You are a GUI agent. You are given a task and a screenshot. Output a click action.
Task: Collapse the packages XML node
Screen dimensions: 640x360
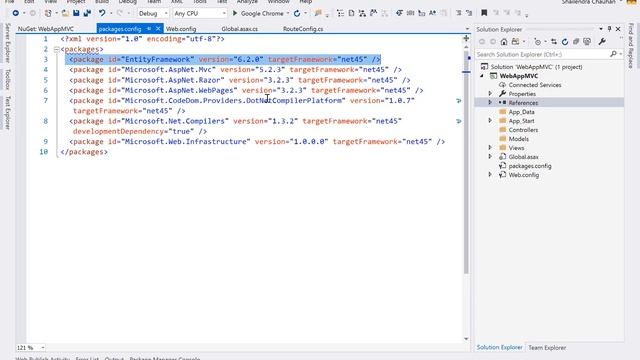pos(56,49)
